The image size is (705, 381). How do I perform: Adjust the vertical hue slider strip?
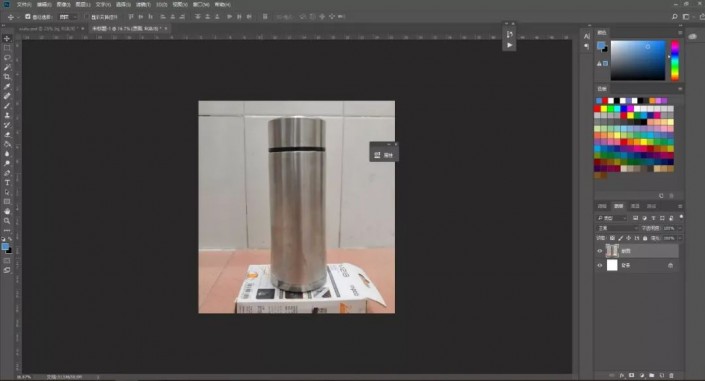coord(675,60)
